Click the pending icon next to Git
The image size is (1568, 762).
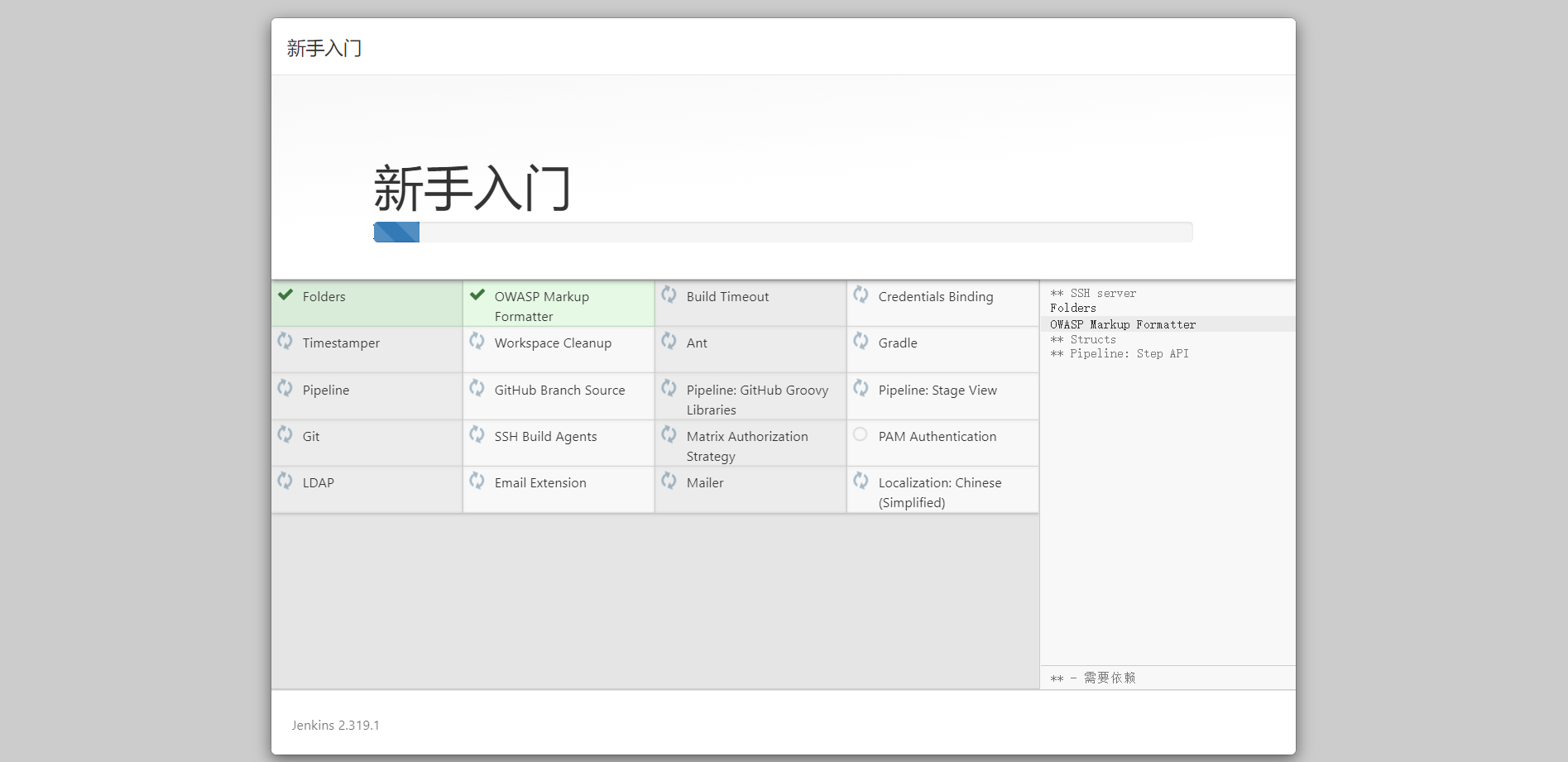pyautogui.click(x=285, y=434)
